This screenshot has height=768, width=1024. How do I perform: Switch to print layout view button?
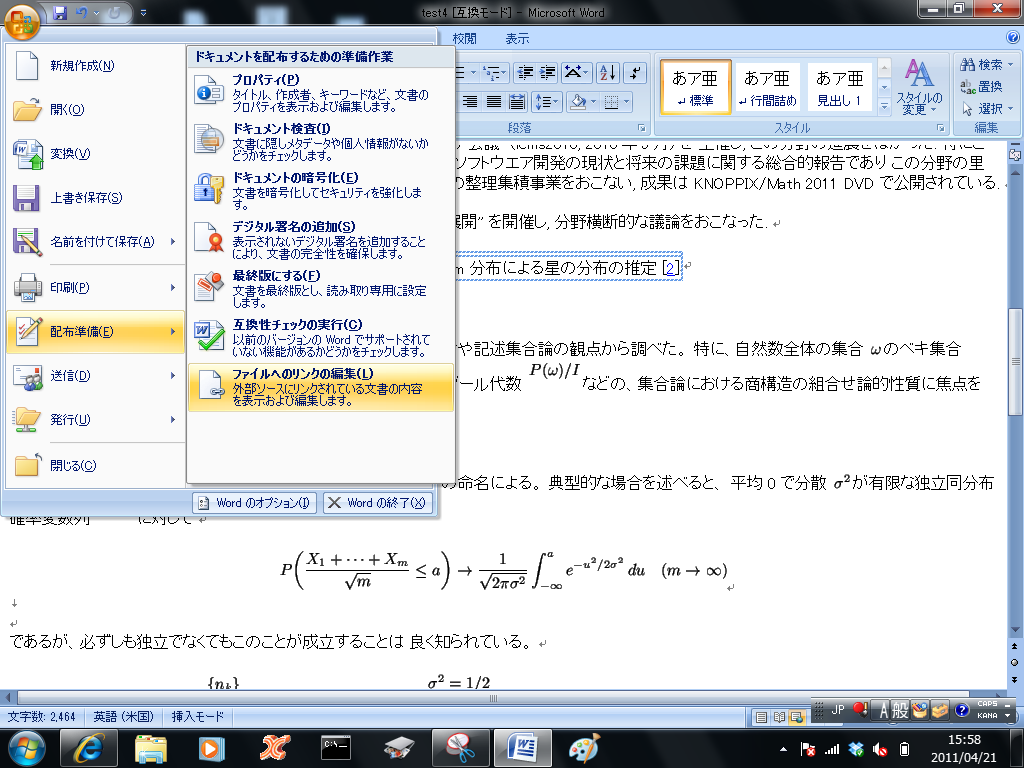[x=761, y=717]
